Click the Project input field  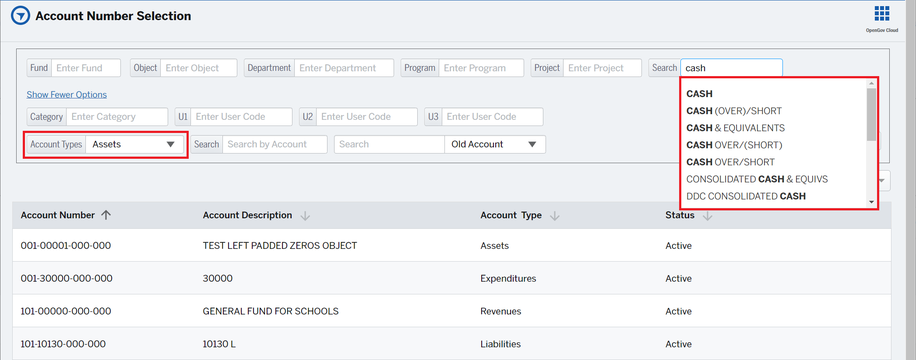pyautogui.click(x=602, y=68)
